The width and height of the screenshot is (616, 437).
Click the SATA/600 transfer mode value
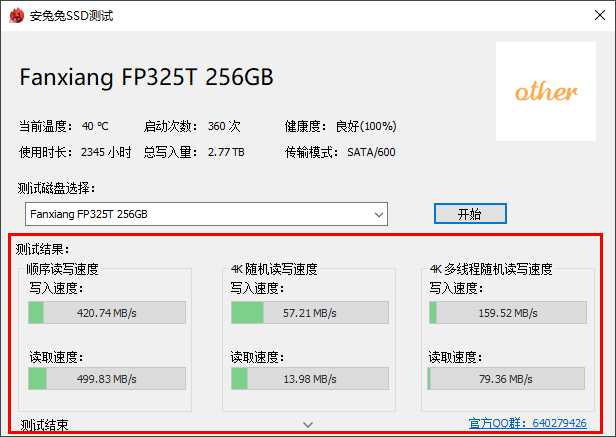point(371,152)
